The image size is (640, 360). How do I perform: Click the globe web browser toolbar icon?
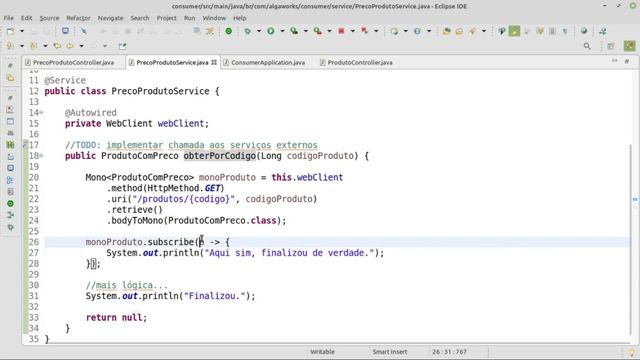tap(584, 31)
